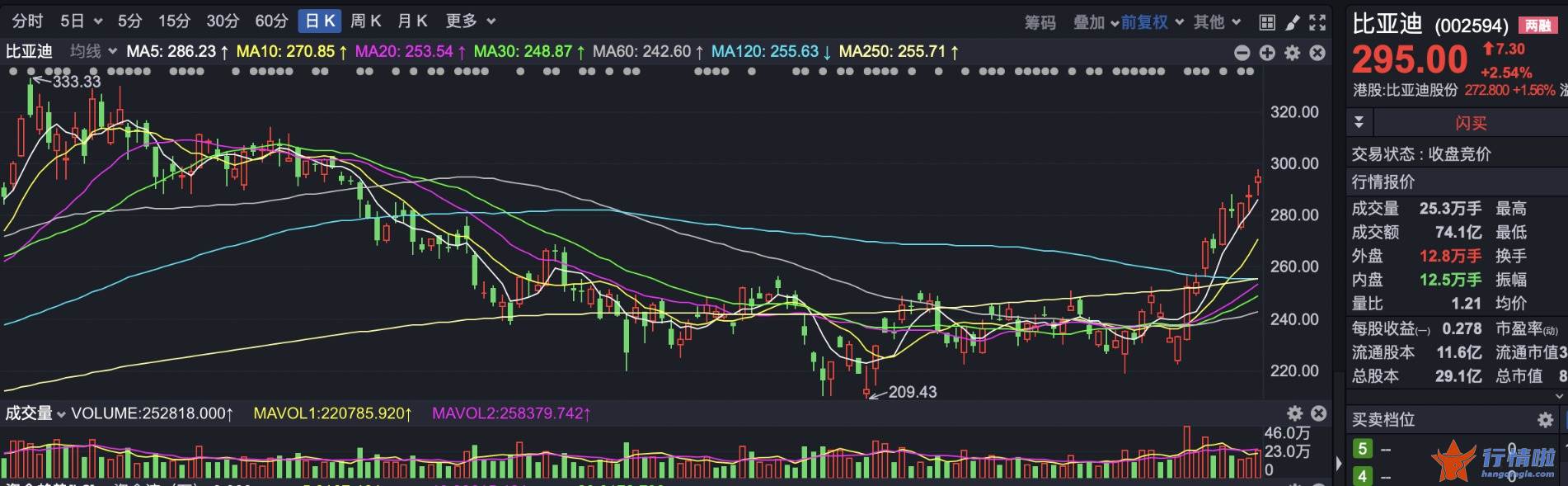
Task: Open the 均线 indicator dropdown
Action: 93,51
